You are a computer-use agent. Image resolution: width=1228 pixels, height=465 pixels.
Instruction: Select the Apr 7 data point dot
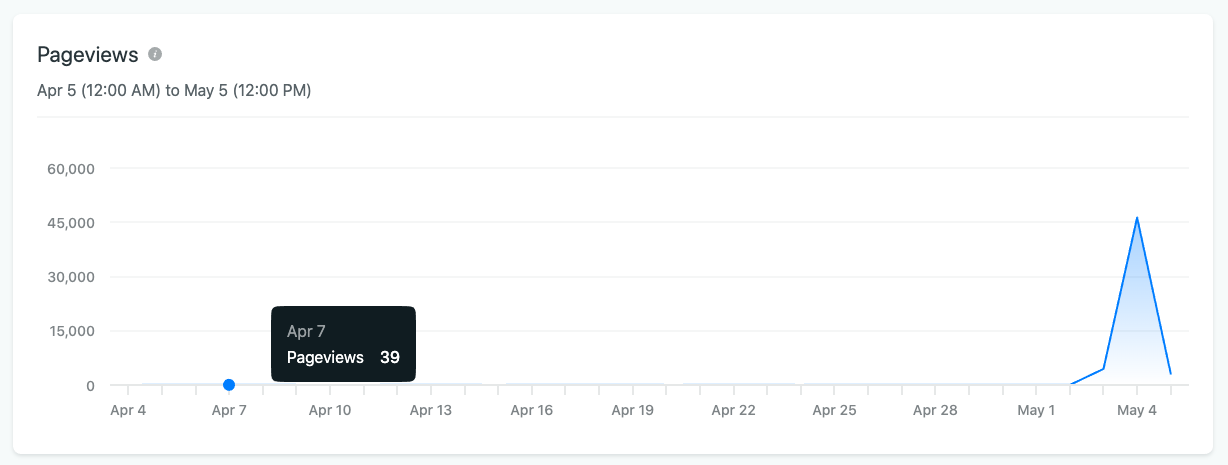click(229, 385)
